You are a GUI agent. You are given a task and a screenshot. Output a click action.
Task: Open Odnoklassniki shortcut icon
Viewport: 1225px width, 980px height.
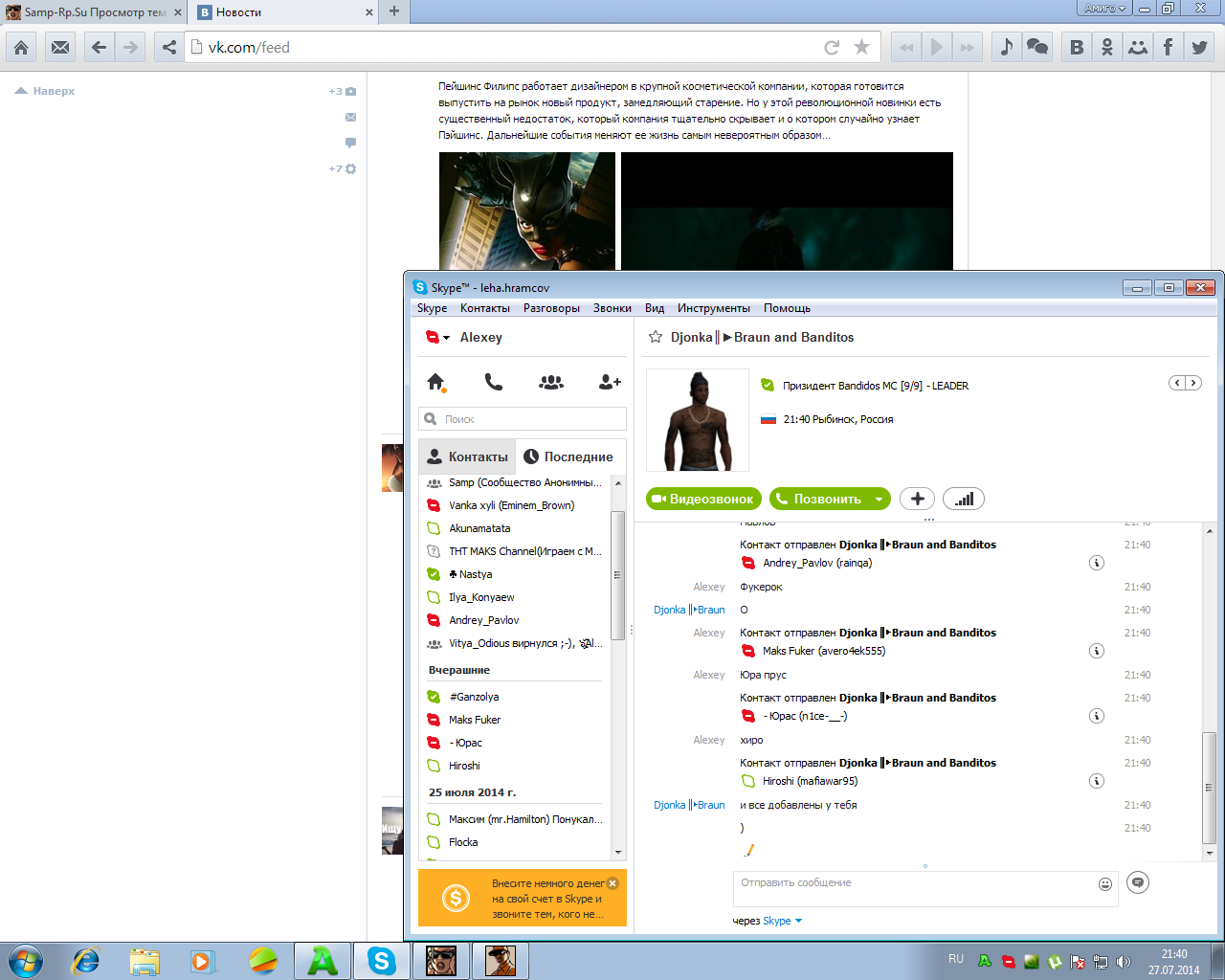pyautogui.click(x=1107, y=47)
